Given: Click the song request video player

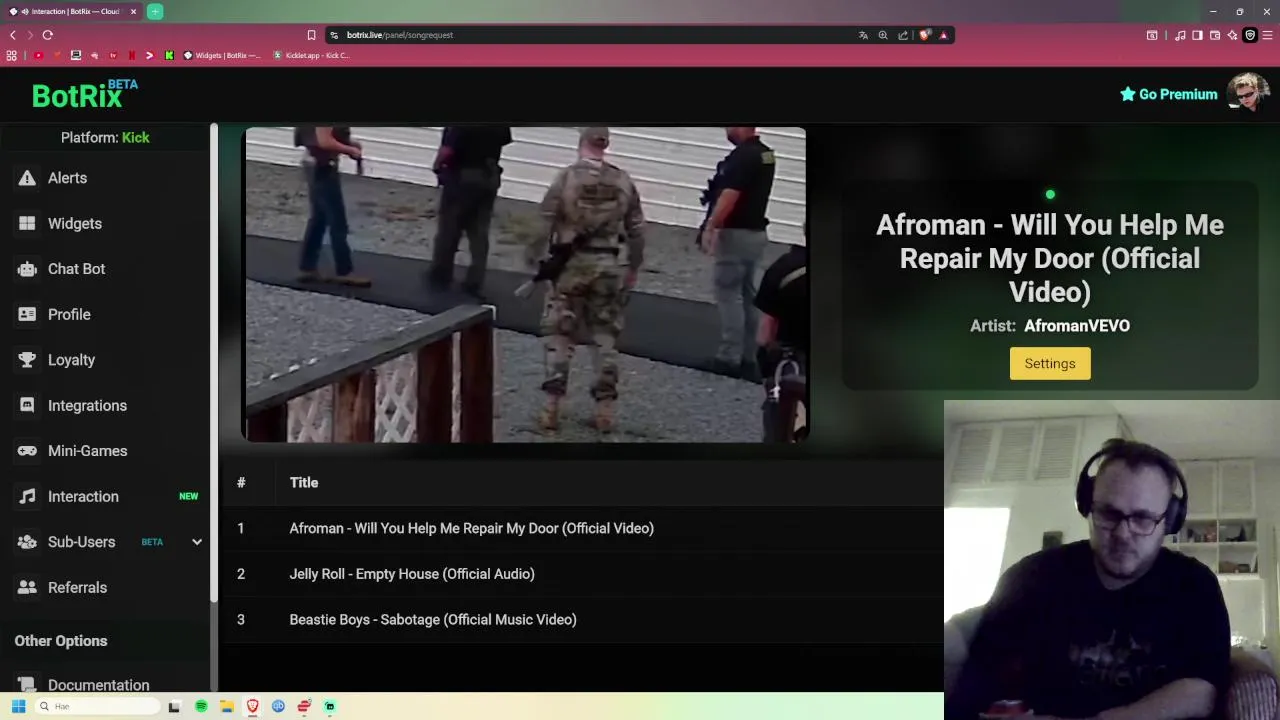Looking at the screenshot, I should click(x=525, y=284).
